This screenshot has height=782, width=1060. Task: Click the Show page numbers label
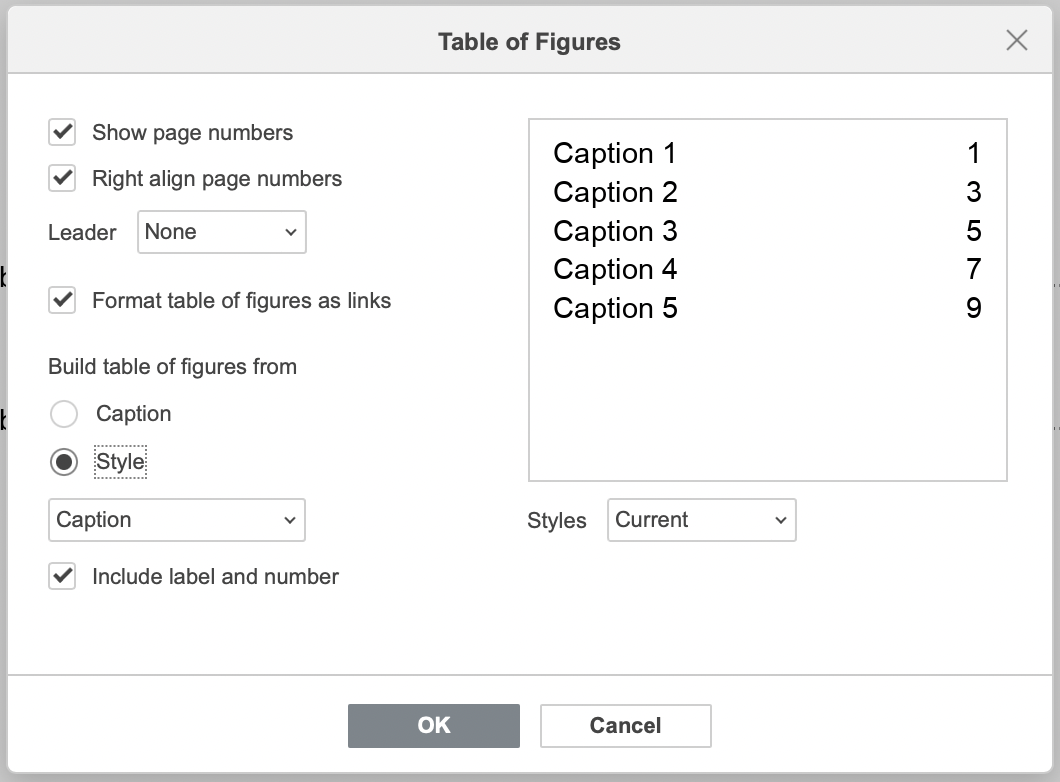coord(192,132)
